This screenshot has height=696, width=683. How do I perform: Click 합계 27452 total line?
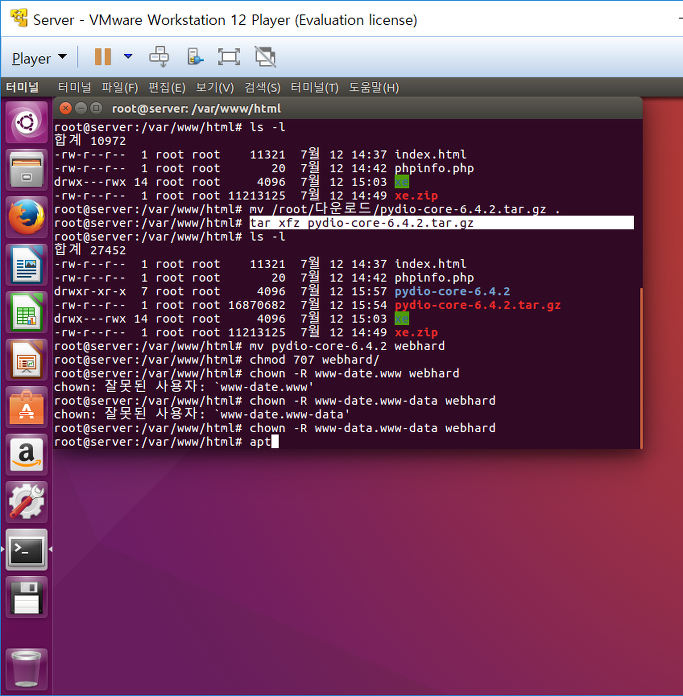90,250
